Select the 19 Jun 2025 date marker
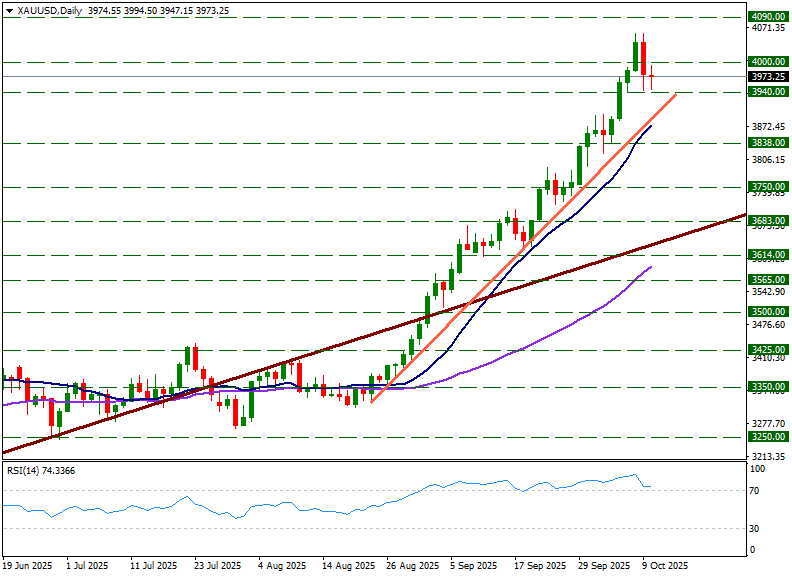This screenshot has height=577, width=792. pos(27,565)
